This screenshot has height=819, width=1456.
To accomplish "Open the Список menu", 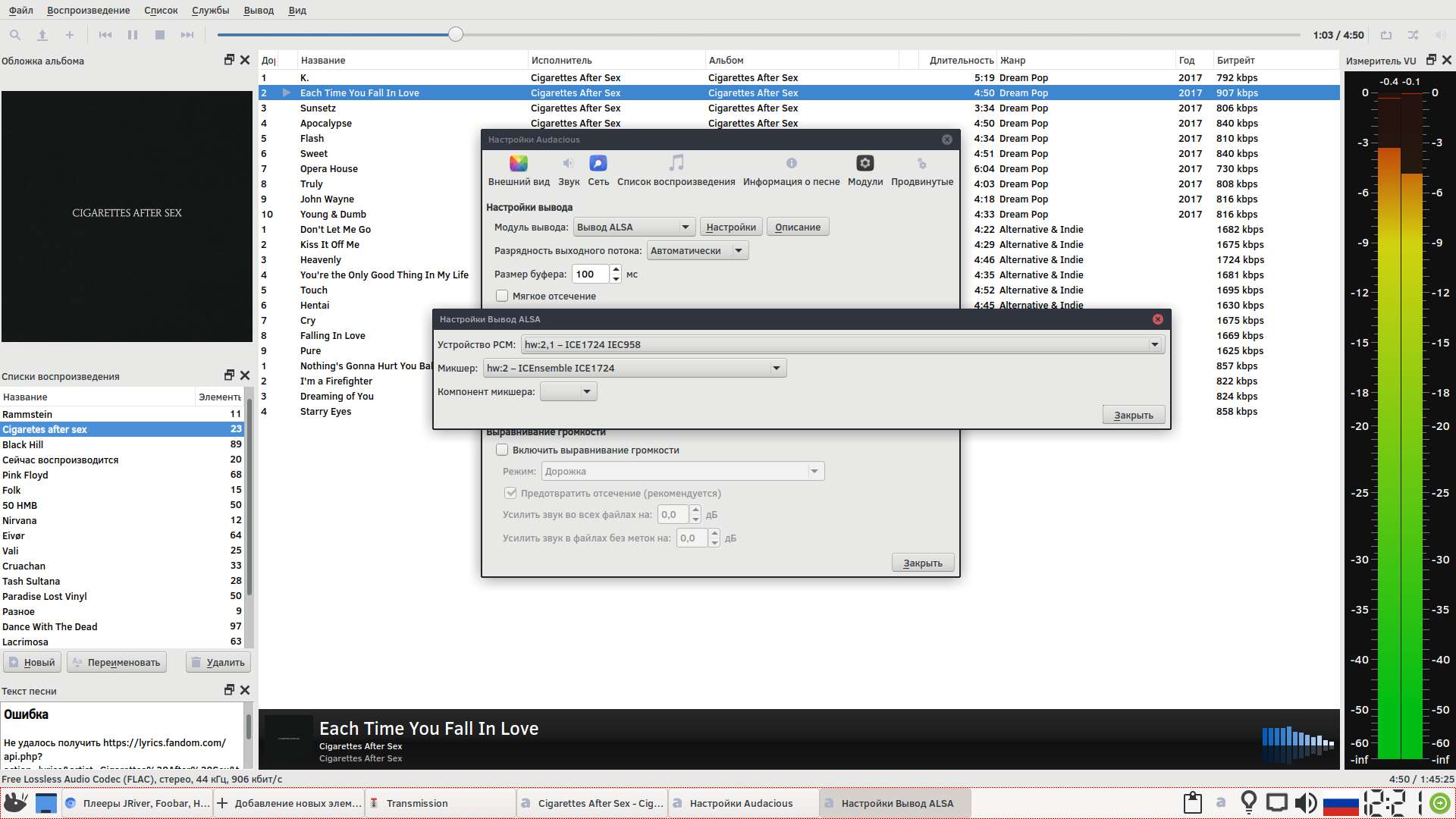I will 161,10.
